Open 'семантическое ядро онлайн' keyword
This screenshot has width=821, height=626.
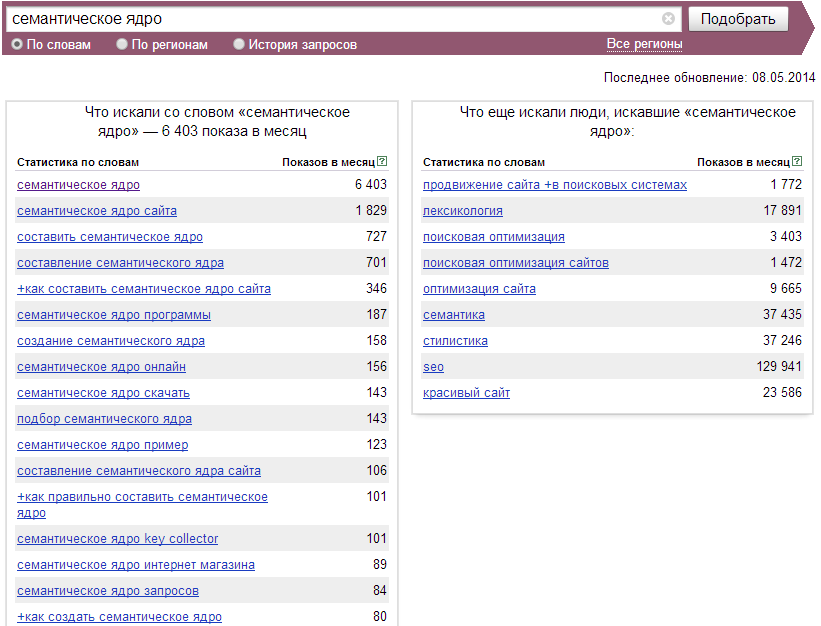tap(101, 367)
